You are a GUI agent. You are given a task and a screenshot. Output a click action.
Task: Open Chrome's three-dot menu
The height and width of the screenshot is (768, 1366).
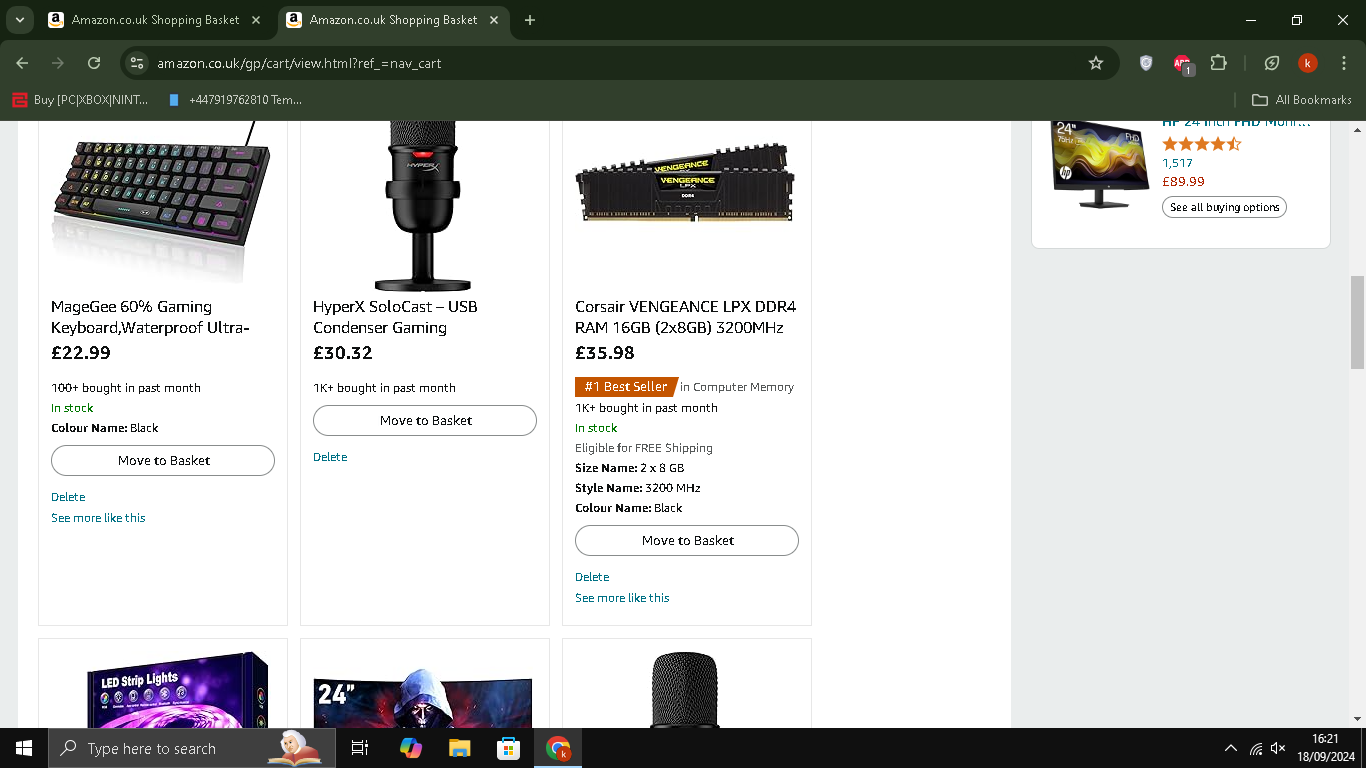pyautogui.click(x=1343, y=63)
